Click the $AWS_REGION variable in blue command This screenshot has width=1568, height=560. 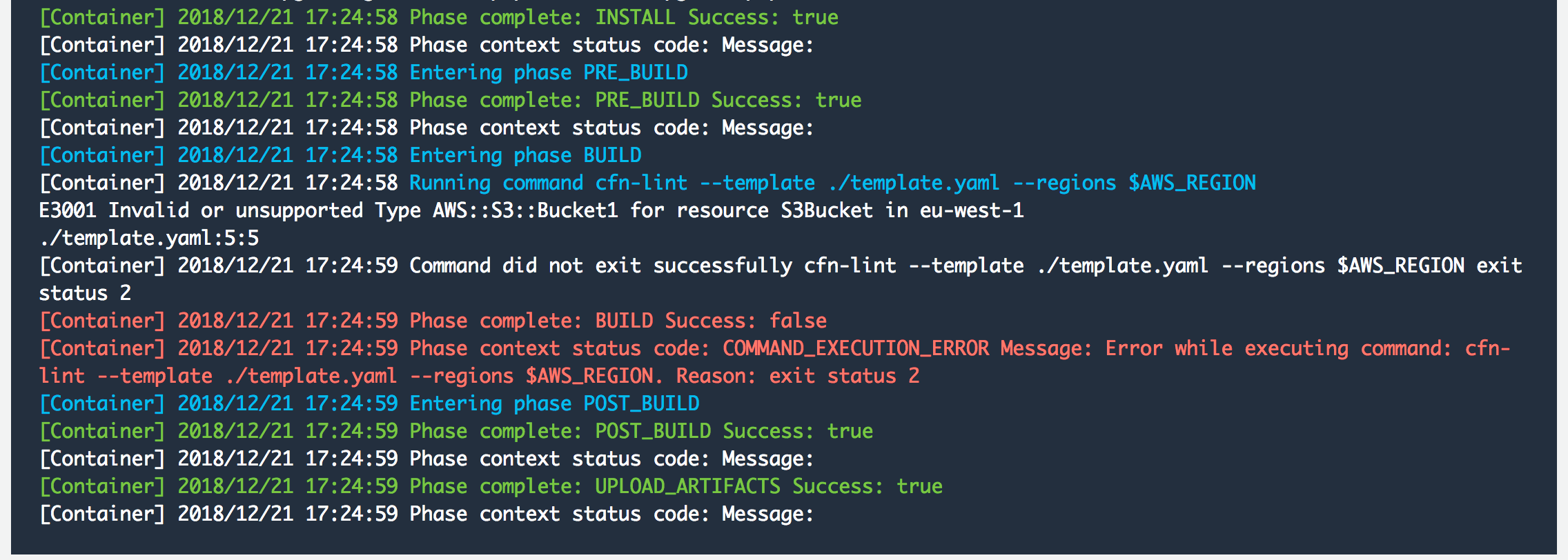pos(1192,183)
